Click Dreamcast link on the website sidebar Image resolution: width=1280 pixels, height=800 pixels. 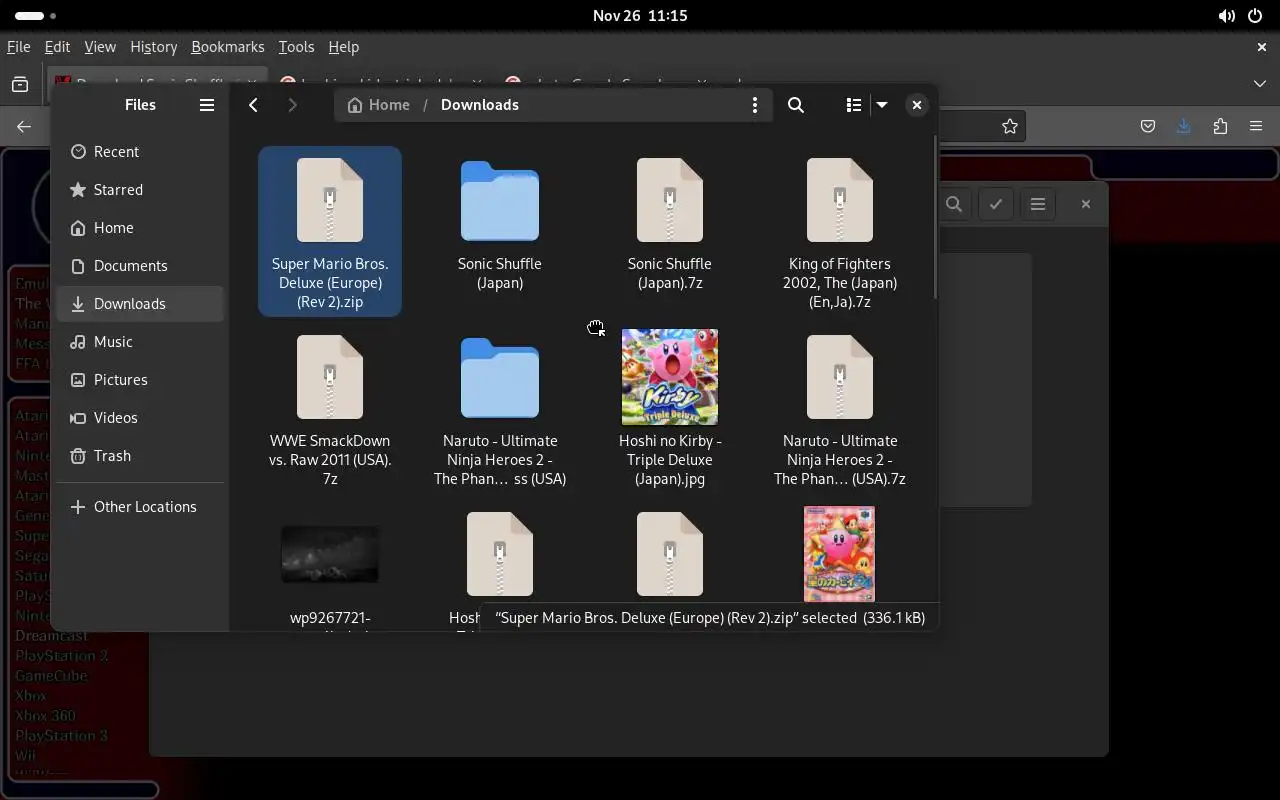[51, 636]
